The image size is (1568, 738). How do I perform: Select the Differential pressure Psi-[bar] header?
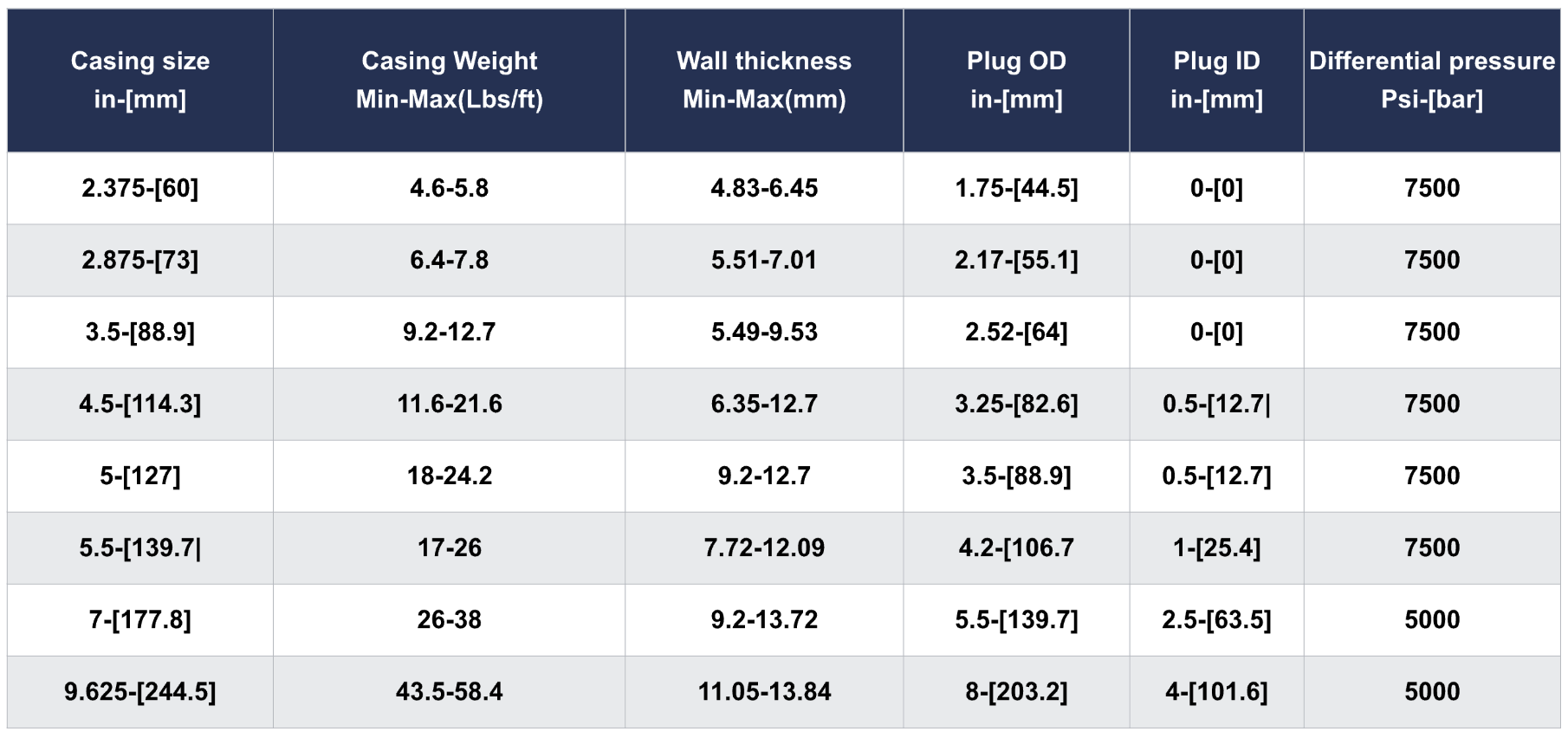click(x=1432, y=81)
